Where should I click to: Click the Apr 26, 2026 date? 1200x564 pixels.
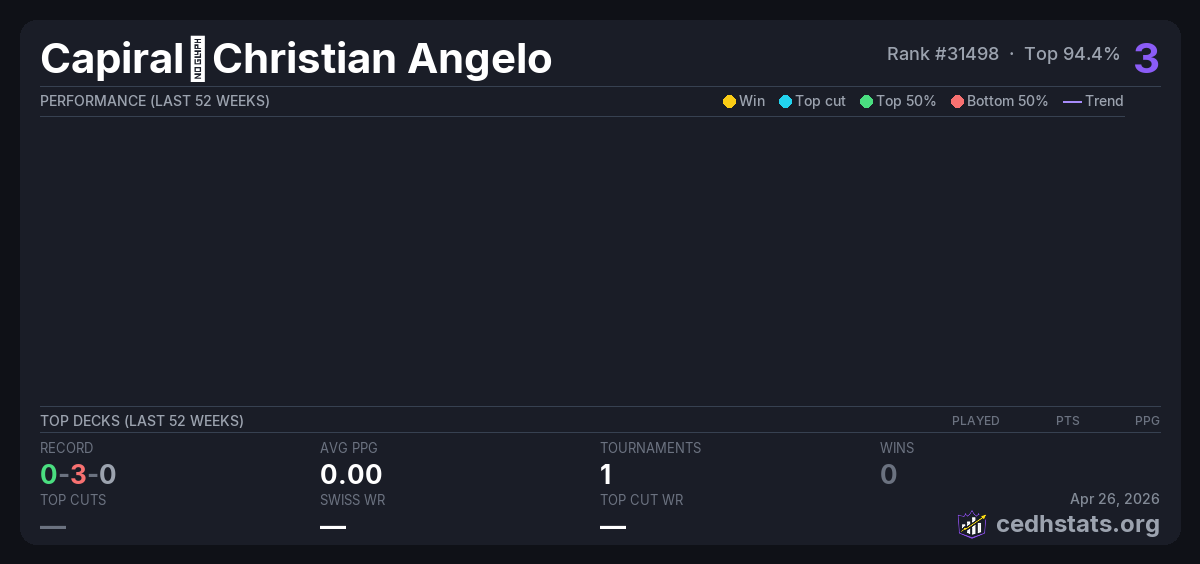(1114, 499)
